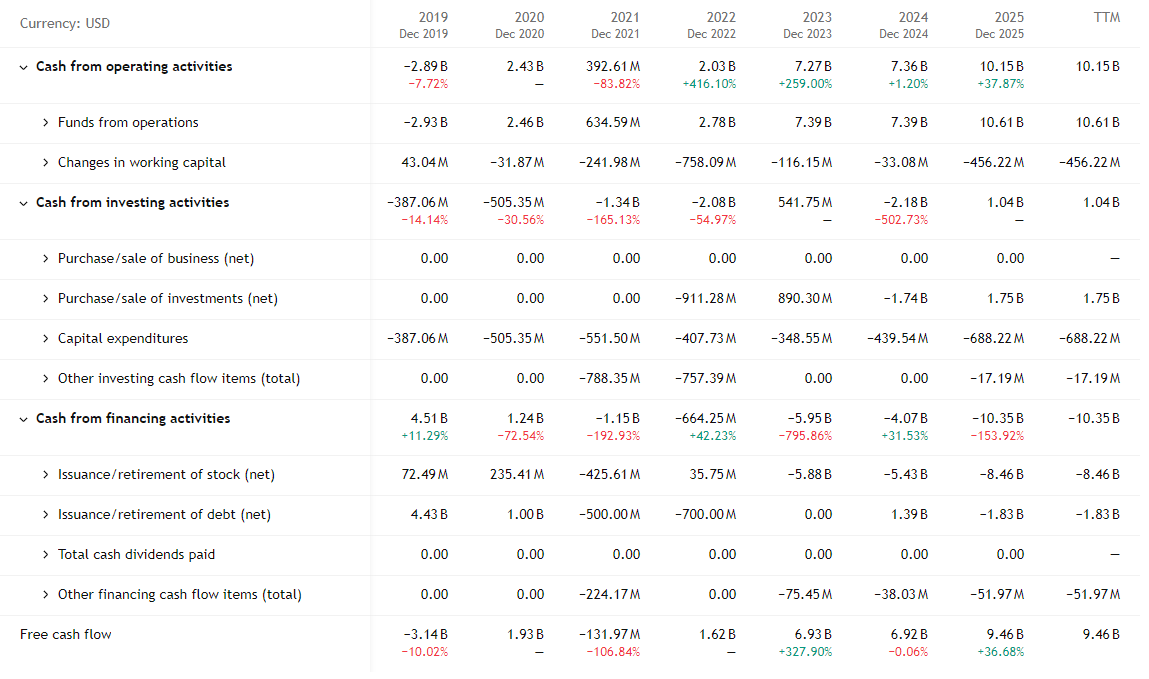Expand Total cash dividends paid row
Image resolution: width=1149 pixels, height=679 pixels.
[46, 555]
